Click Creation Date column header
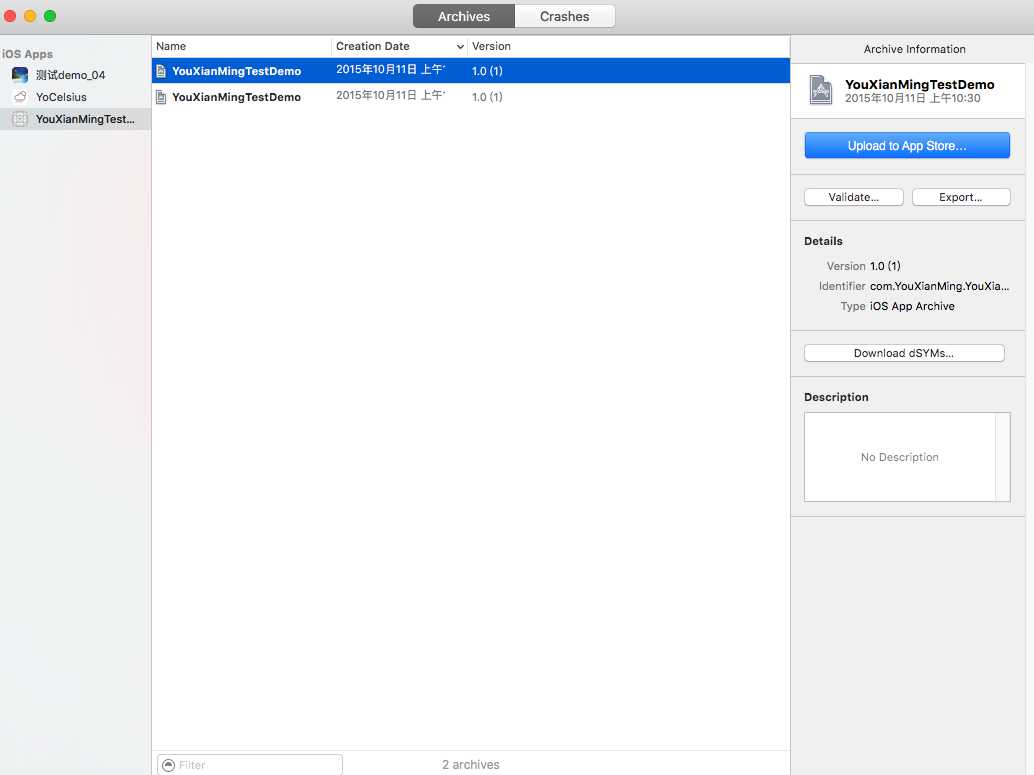The width and height of the screenshot is (1034, 775). [399, 46]
